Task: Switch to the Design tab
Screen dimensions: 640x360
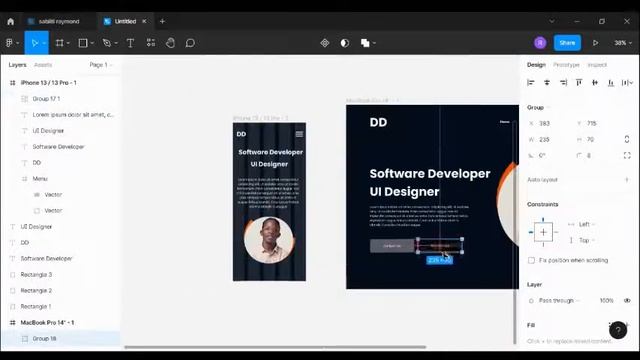Action: click(x=536, y=65)
